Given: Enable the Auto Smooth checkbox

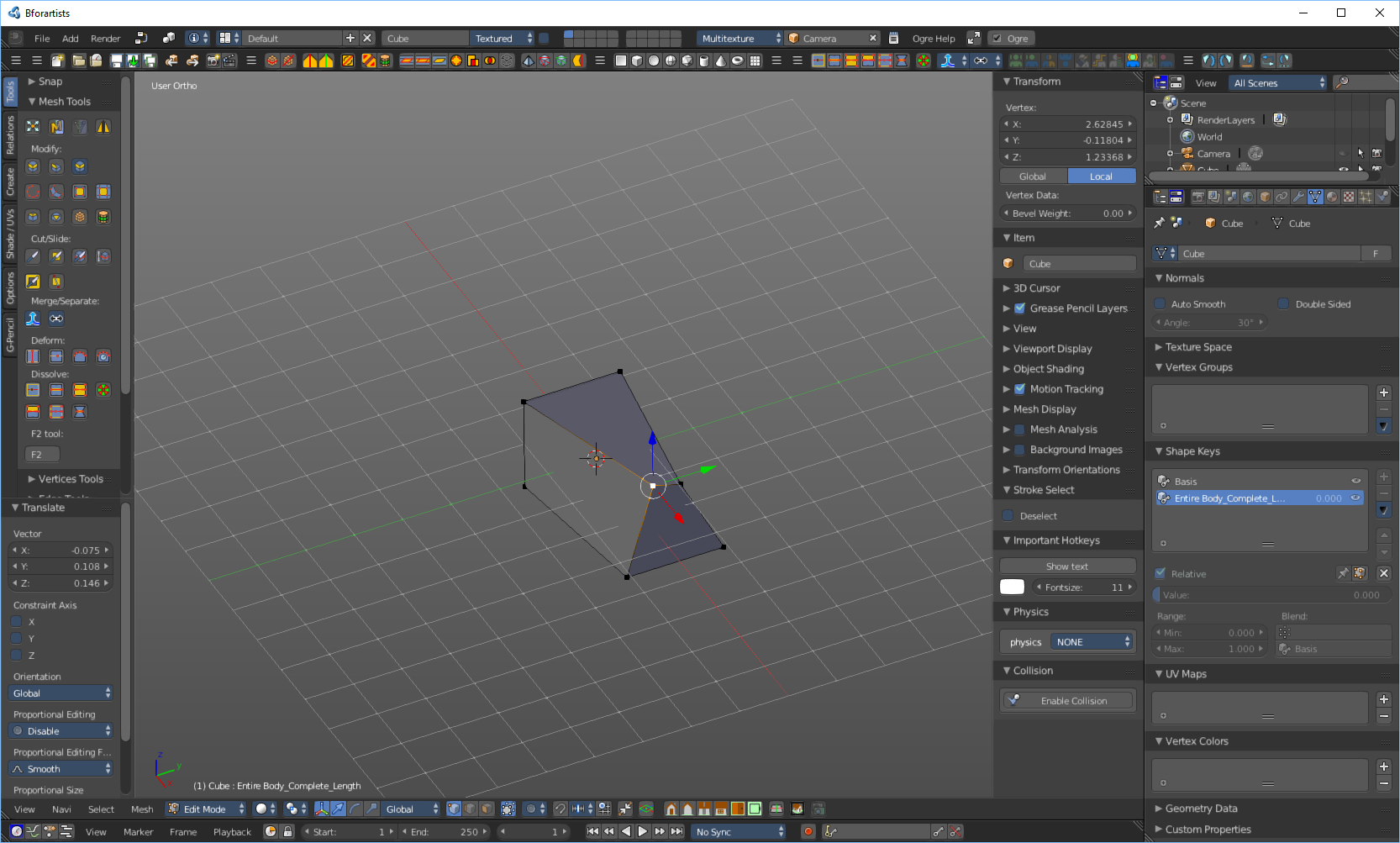Looking at the screenshot, I should click(x=1161, y=304).
